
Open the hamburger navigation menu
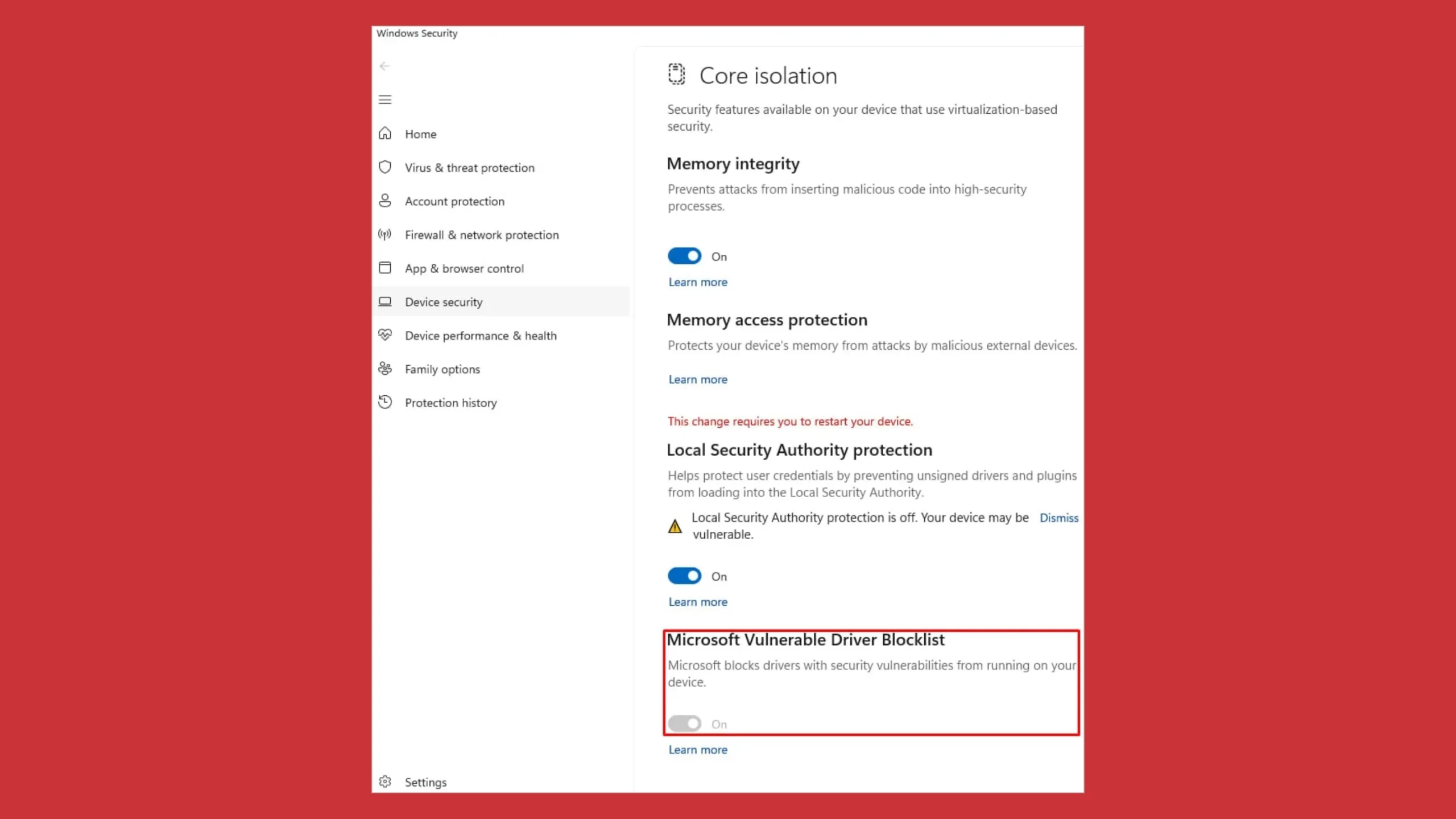click(x=385, y=100)
